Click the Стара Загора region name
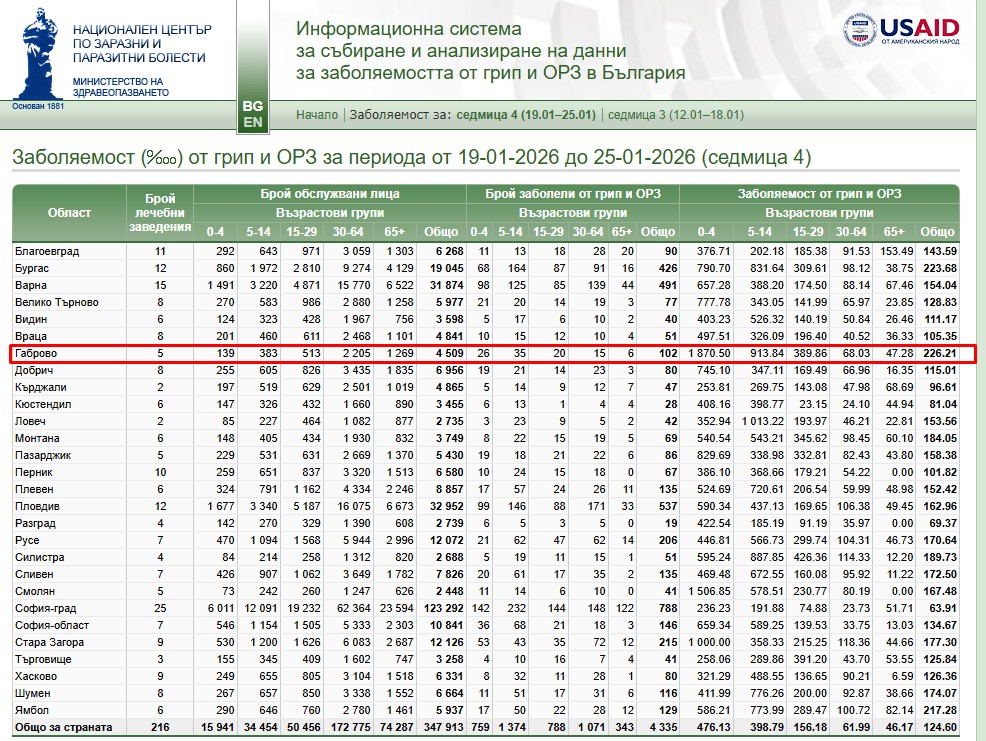986x741 pixels. [x=48, y=643]
